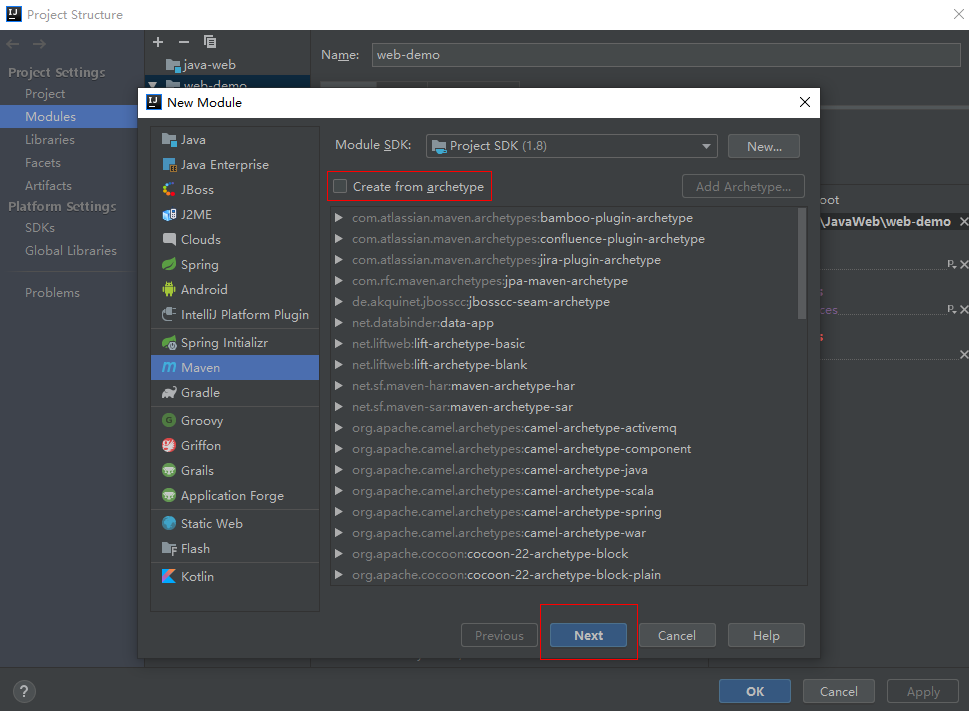Pick the Kotlin module type icon

click(x=169, y=577)
